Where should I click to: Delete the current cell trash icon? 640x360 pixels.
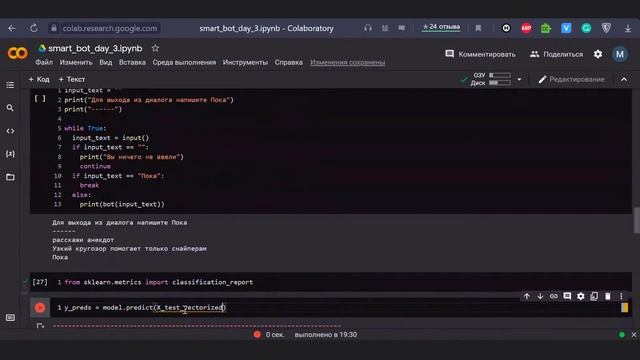click(607, 296)
